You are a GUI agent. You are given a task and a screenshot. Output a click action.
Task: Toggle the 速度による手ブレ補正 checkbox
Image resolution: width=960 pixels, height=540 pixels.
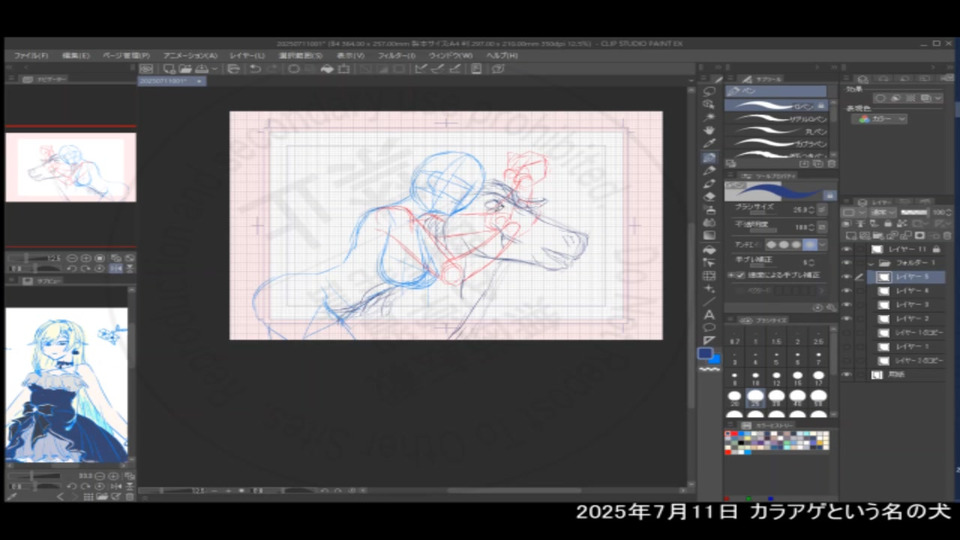pos(729,274)
